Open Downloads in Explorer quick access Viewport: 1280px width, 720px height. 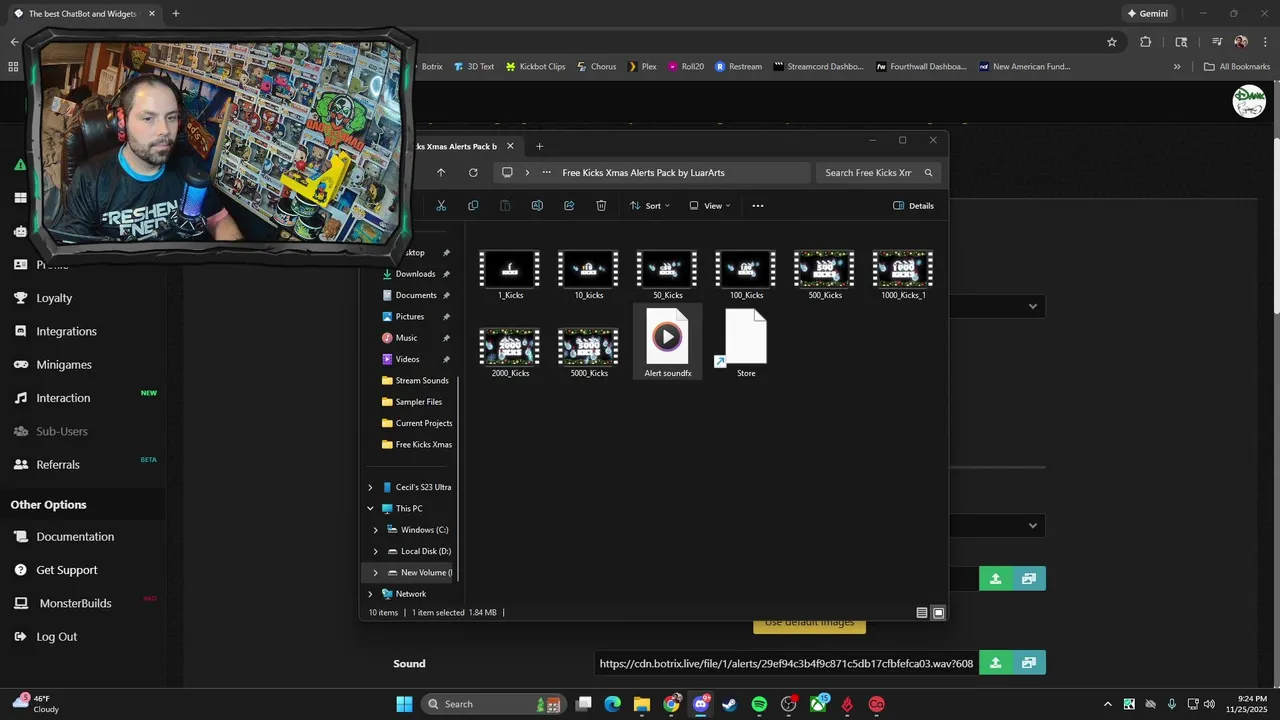[415, 274]
